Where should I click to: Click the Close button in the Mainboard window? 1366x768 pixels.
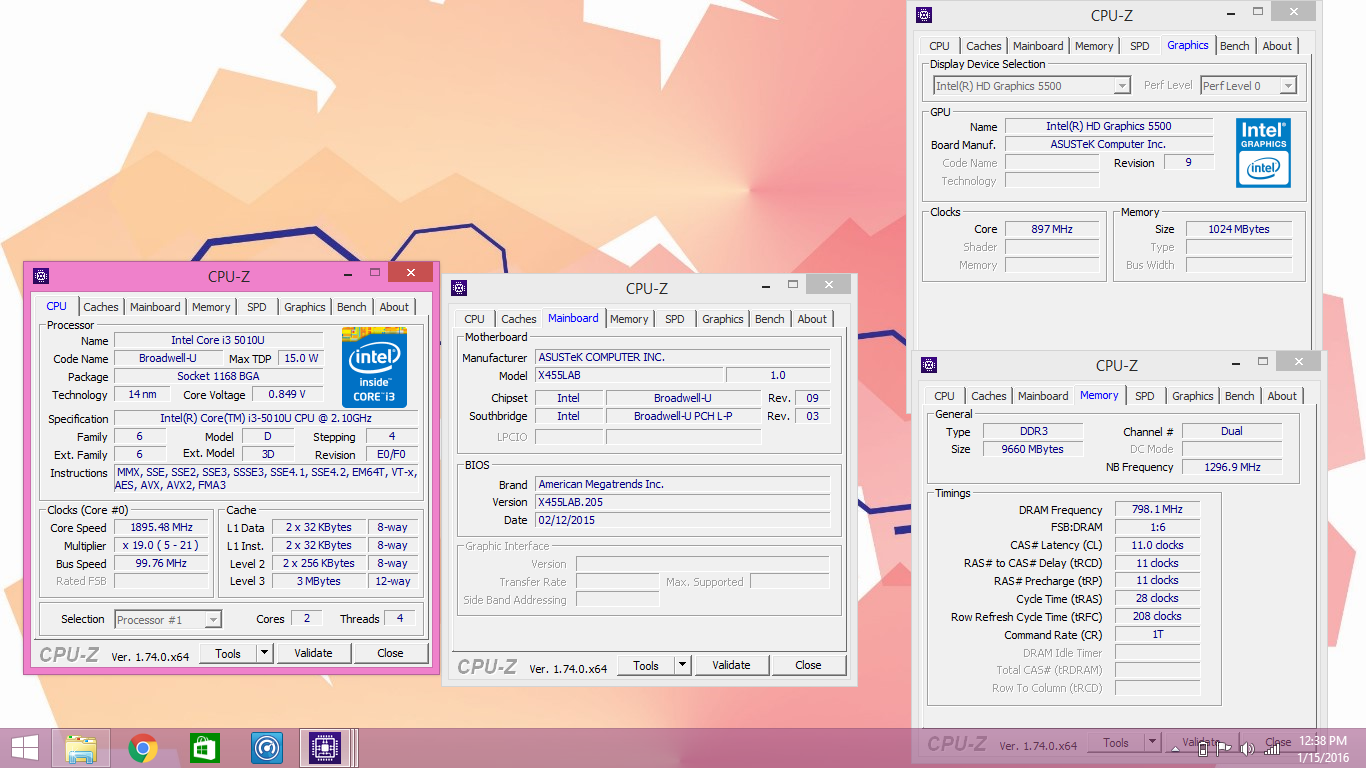point(809,665)
